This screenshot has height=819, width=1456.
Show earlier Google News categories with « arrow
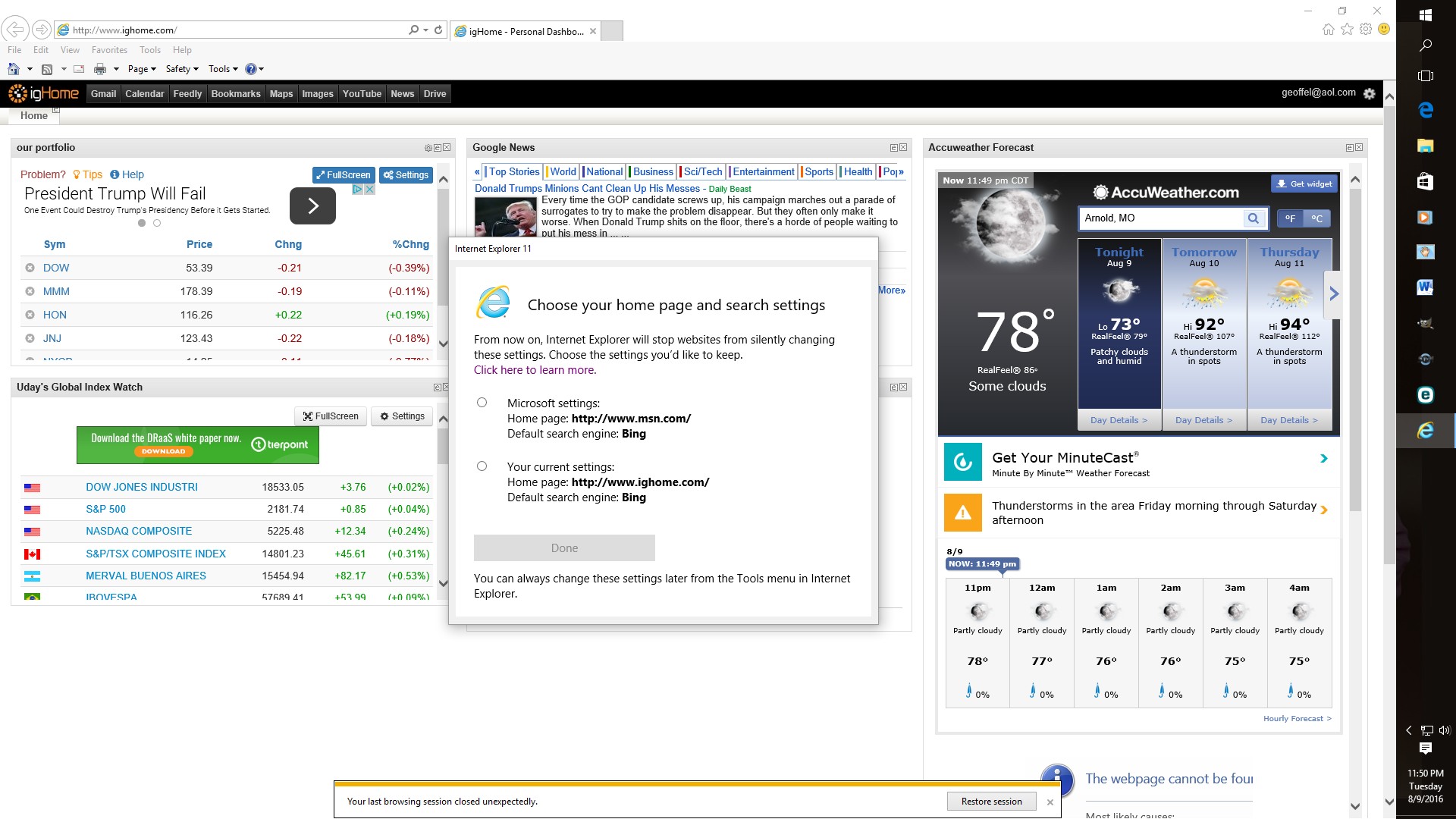pyautogui.click(x=477, y=172)
